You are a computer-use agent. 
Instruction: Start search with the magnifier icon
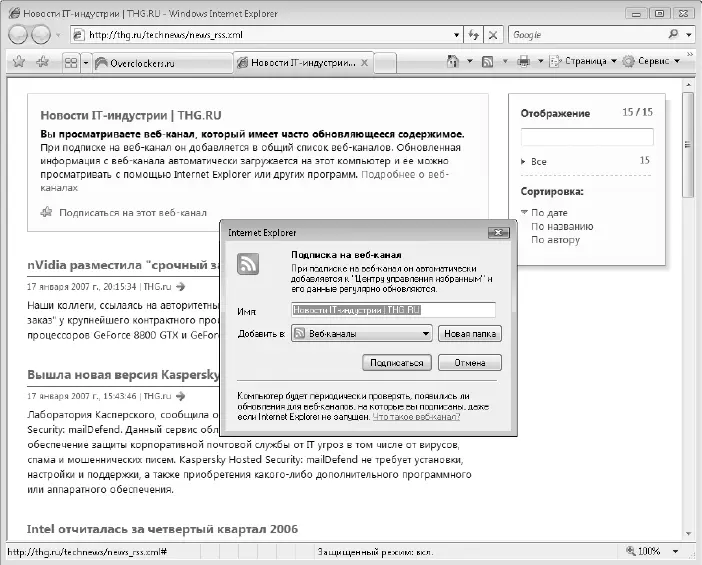coord(673,34)
